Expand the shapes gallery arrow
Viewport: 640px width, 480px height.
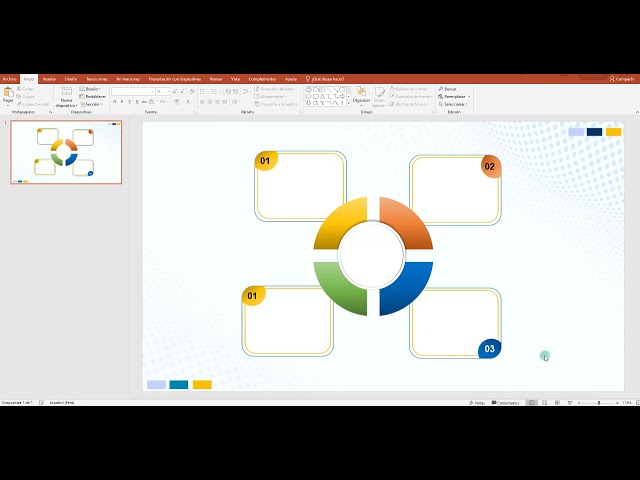[x=349, y=104]
